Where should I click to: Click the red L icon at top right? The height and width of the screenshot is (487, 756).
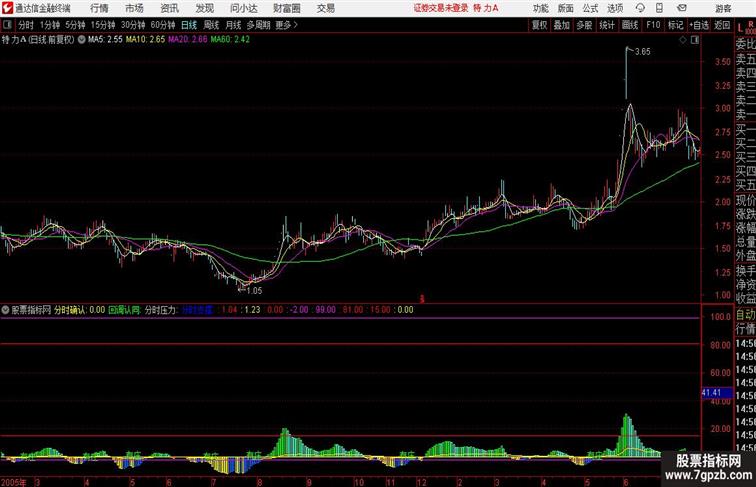(x=741, y=28)
